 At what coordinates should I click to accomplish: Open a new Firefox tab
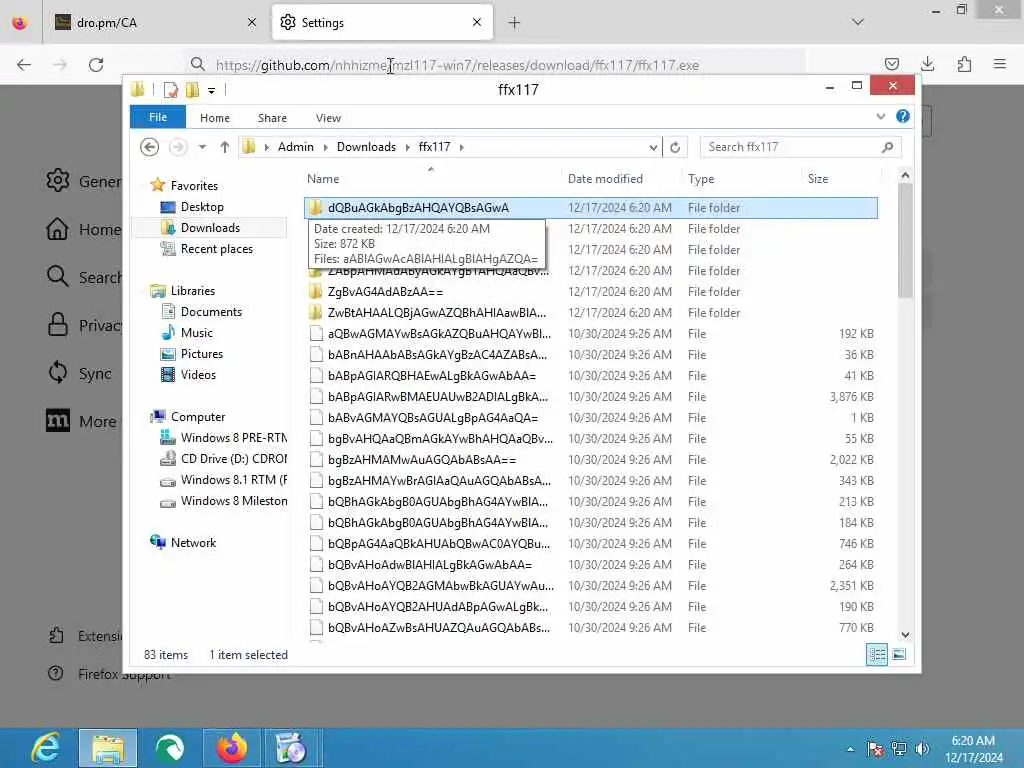(514, 23)
